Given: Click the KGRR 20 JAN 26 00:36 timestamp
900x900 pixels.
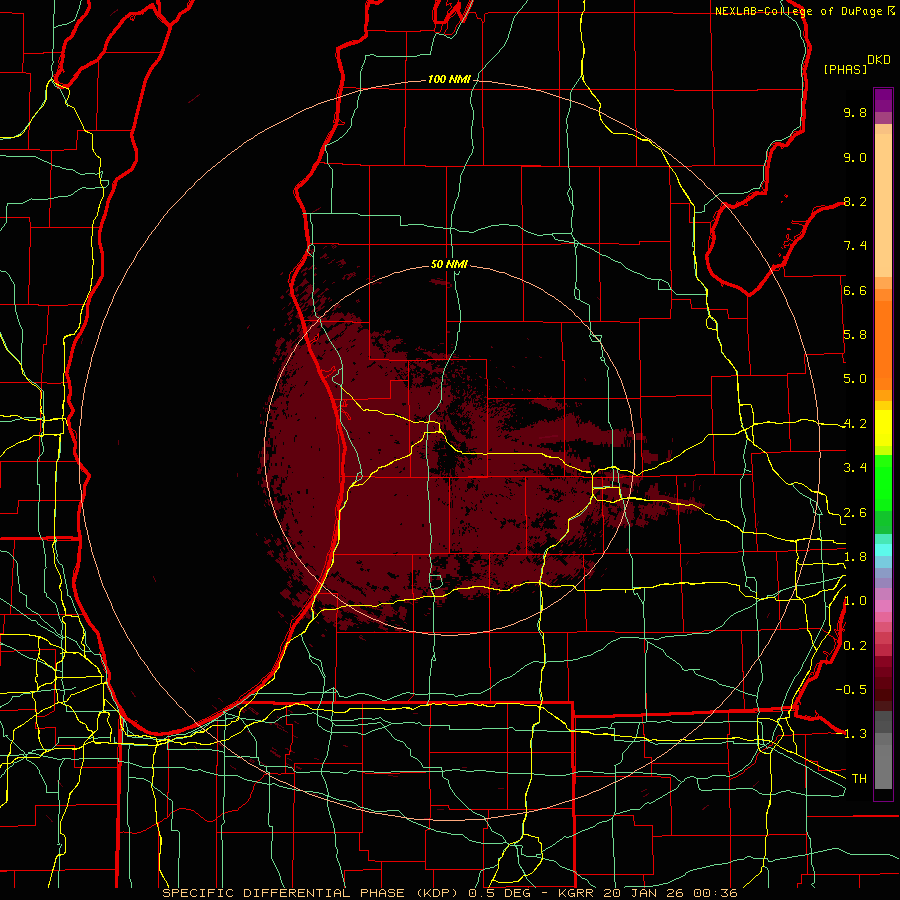Looking at the screenshot, I should click(648, 893).
